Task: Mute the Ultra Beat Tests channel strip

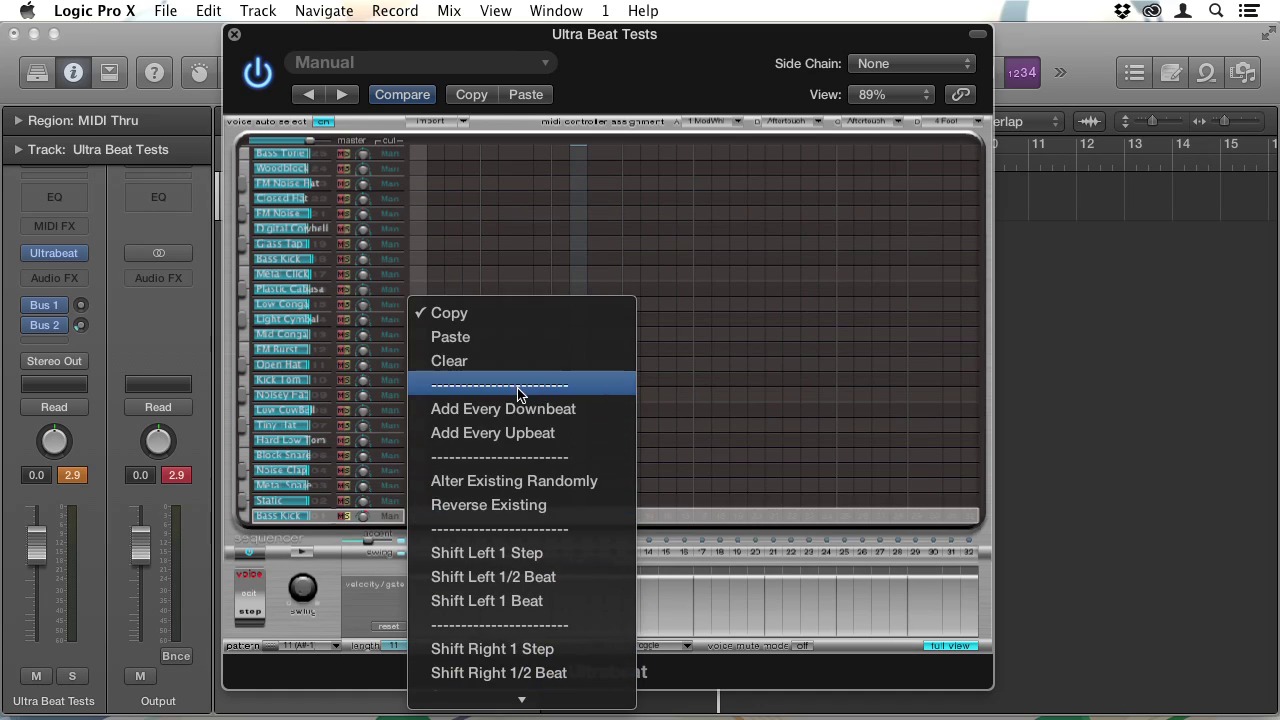Action: 36,676
